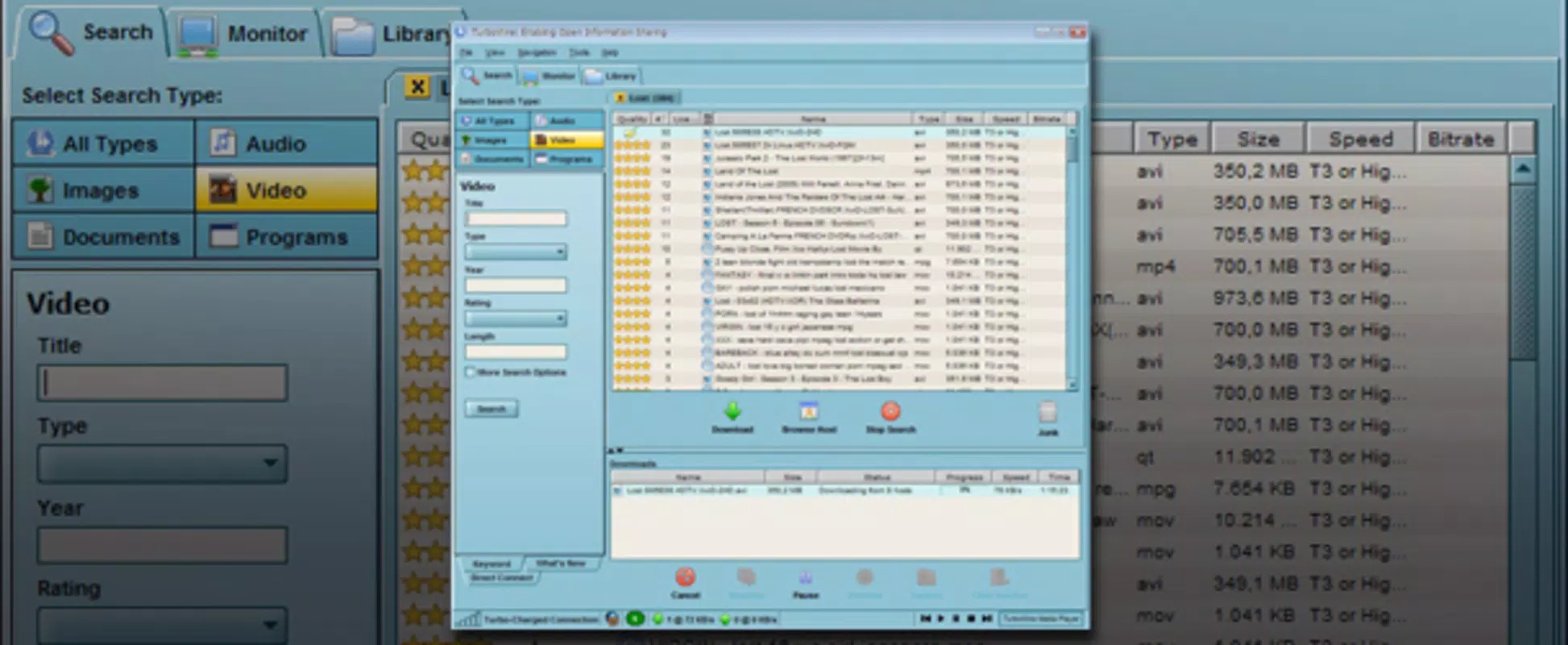Viewport: 1568px width, 645px height.
Task: Switch to the Monitor tab in the small window
Action: [550, 76]
